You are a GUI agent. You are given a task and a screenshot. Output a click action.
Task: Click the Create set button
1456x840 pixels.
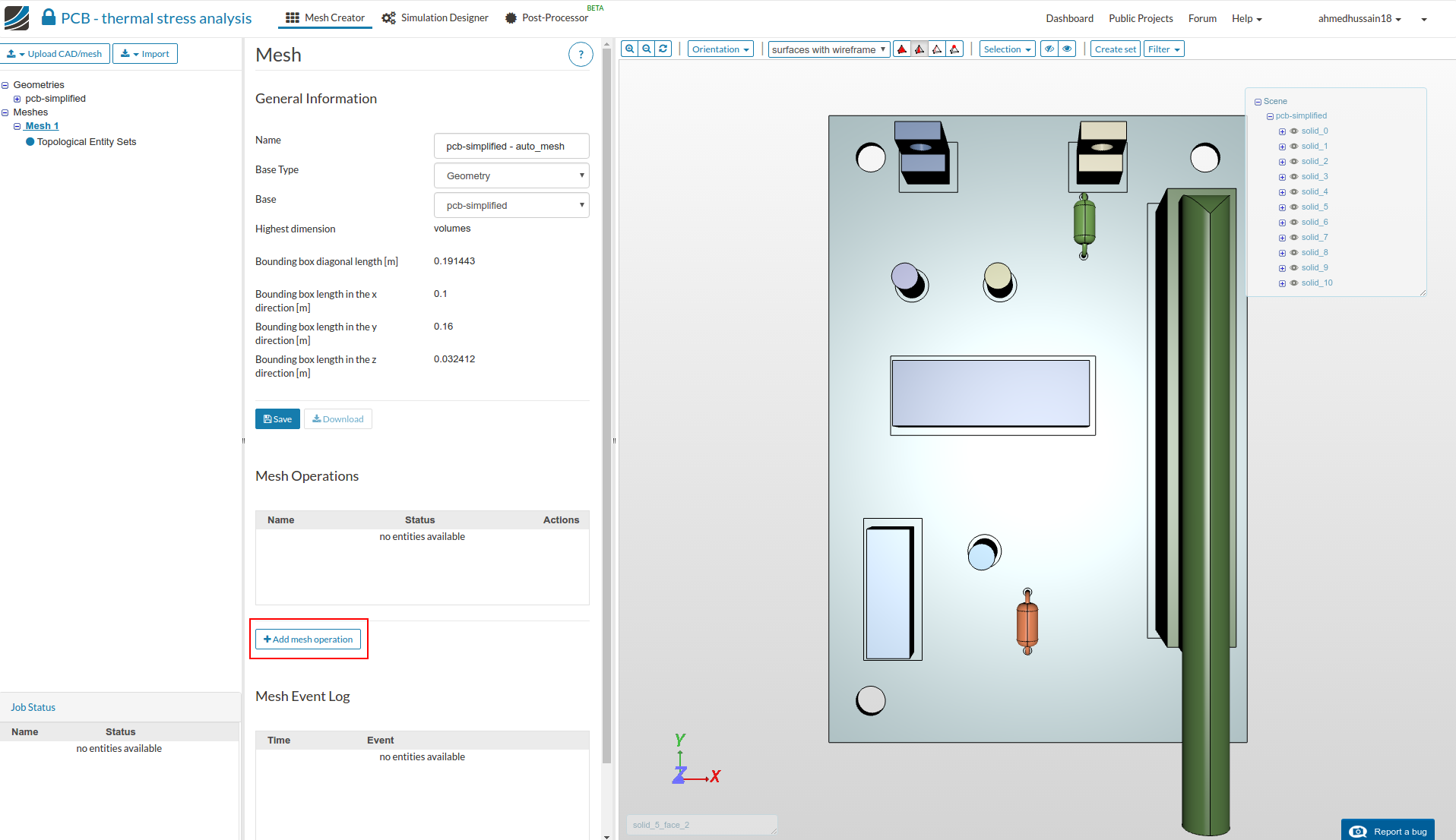(x=1116, y=49)
